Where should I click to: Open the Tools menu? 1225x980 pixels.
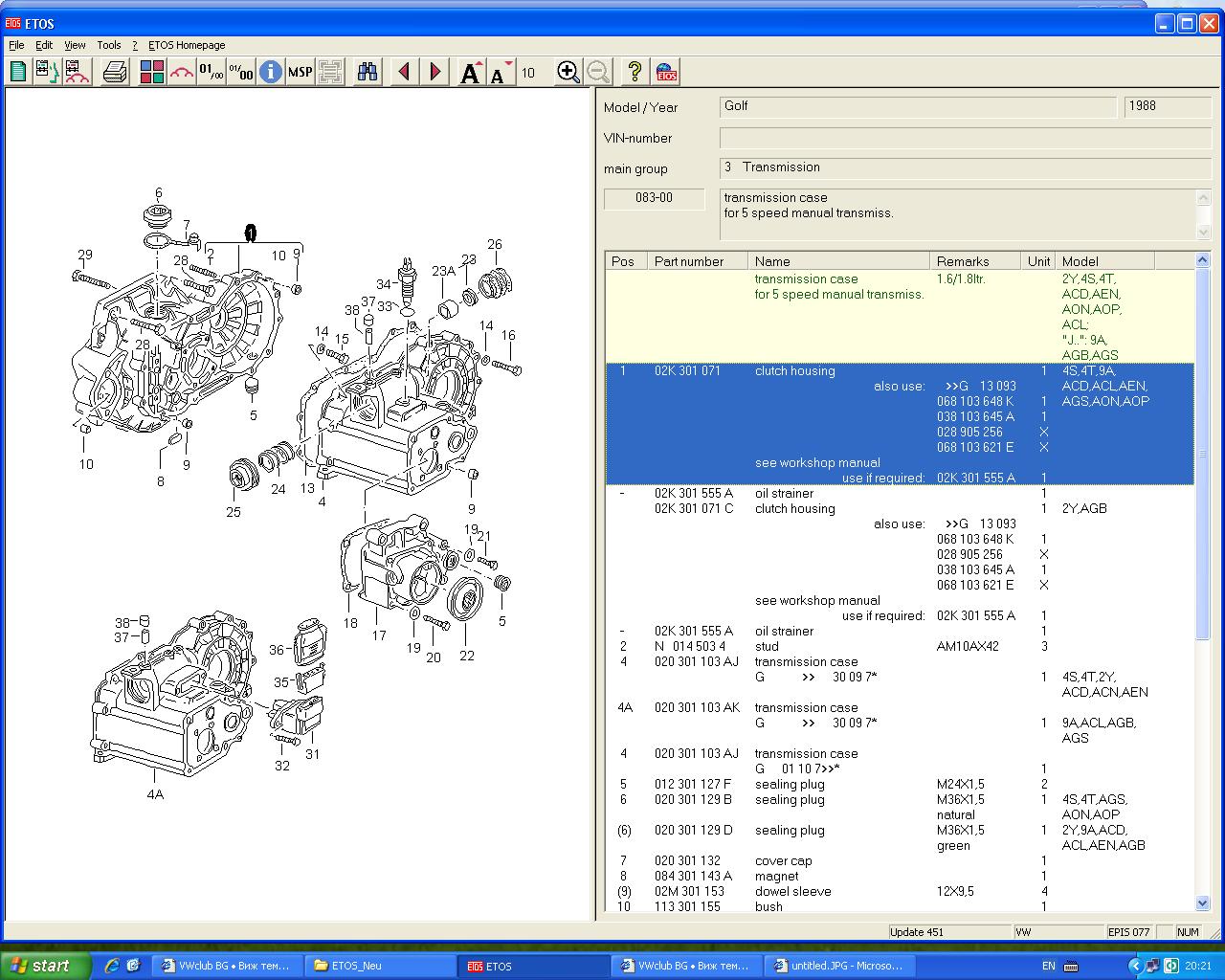point(109,45)
